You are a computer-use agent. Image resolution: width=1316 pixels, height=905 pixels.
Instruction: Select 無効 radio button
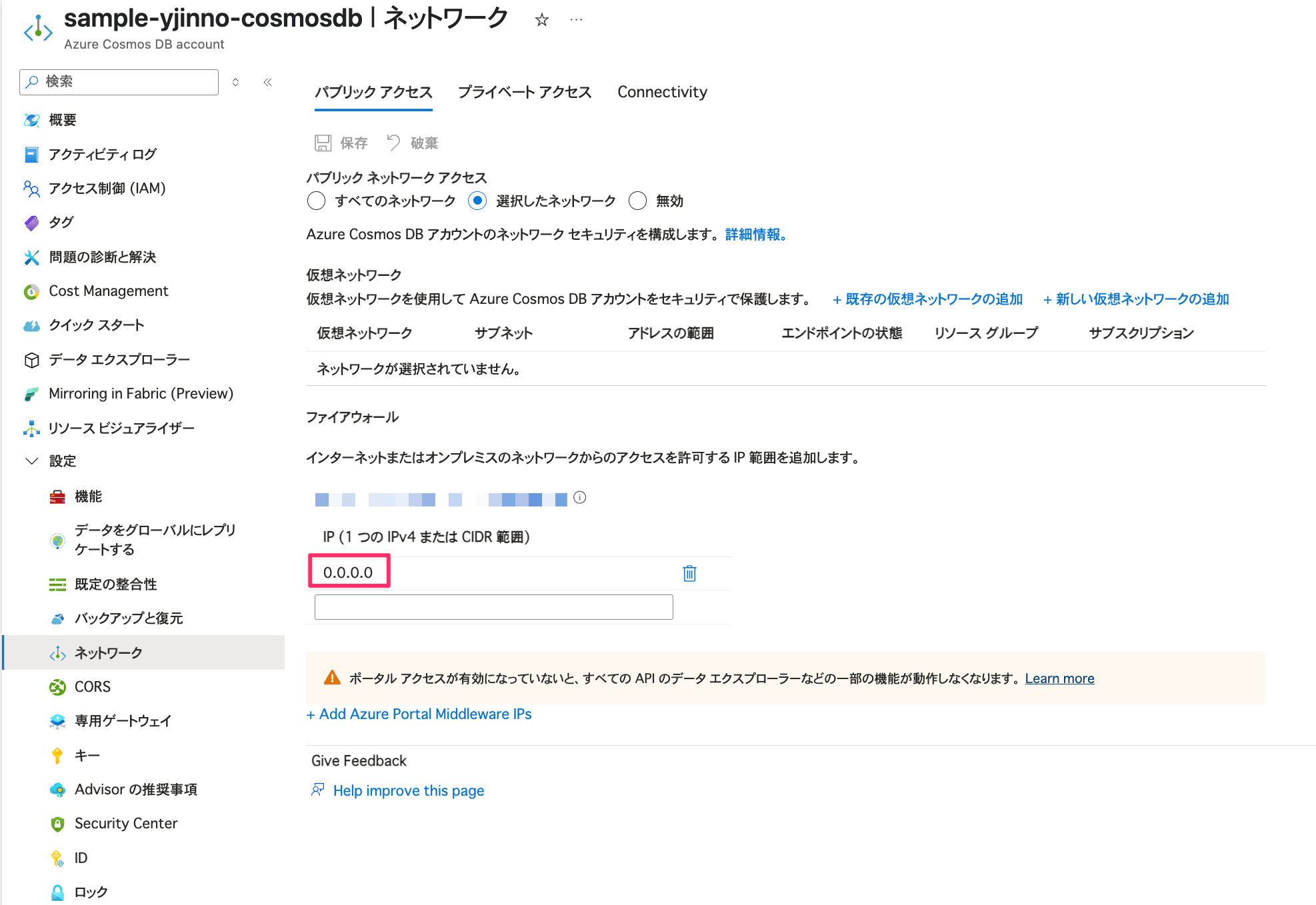pyautogui.click(x=638, y=201)
